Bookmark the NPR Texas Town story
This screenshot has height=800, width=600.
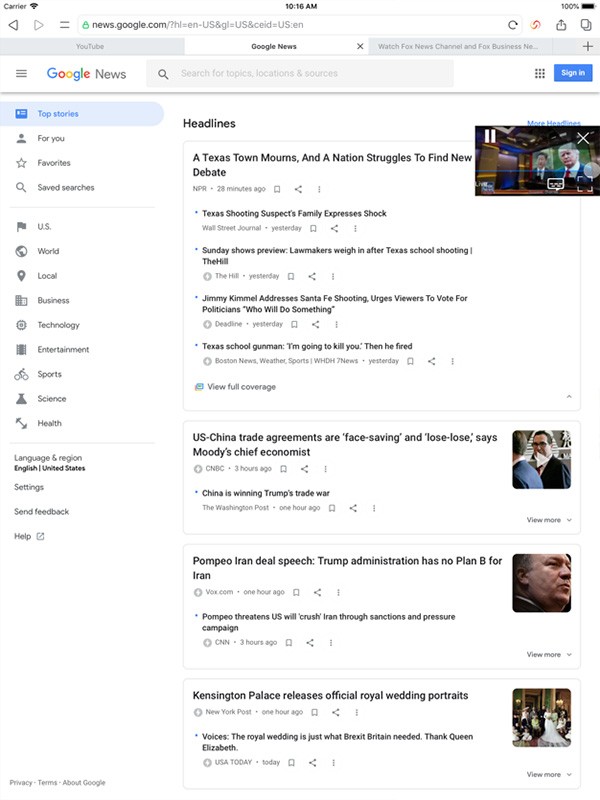(277, 189)
